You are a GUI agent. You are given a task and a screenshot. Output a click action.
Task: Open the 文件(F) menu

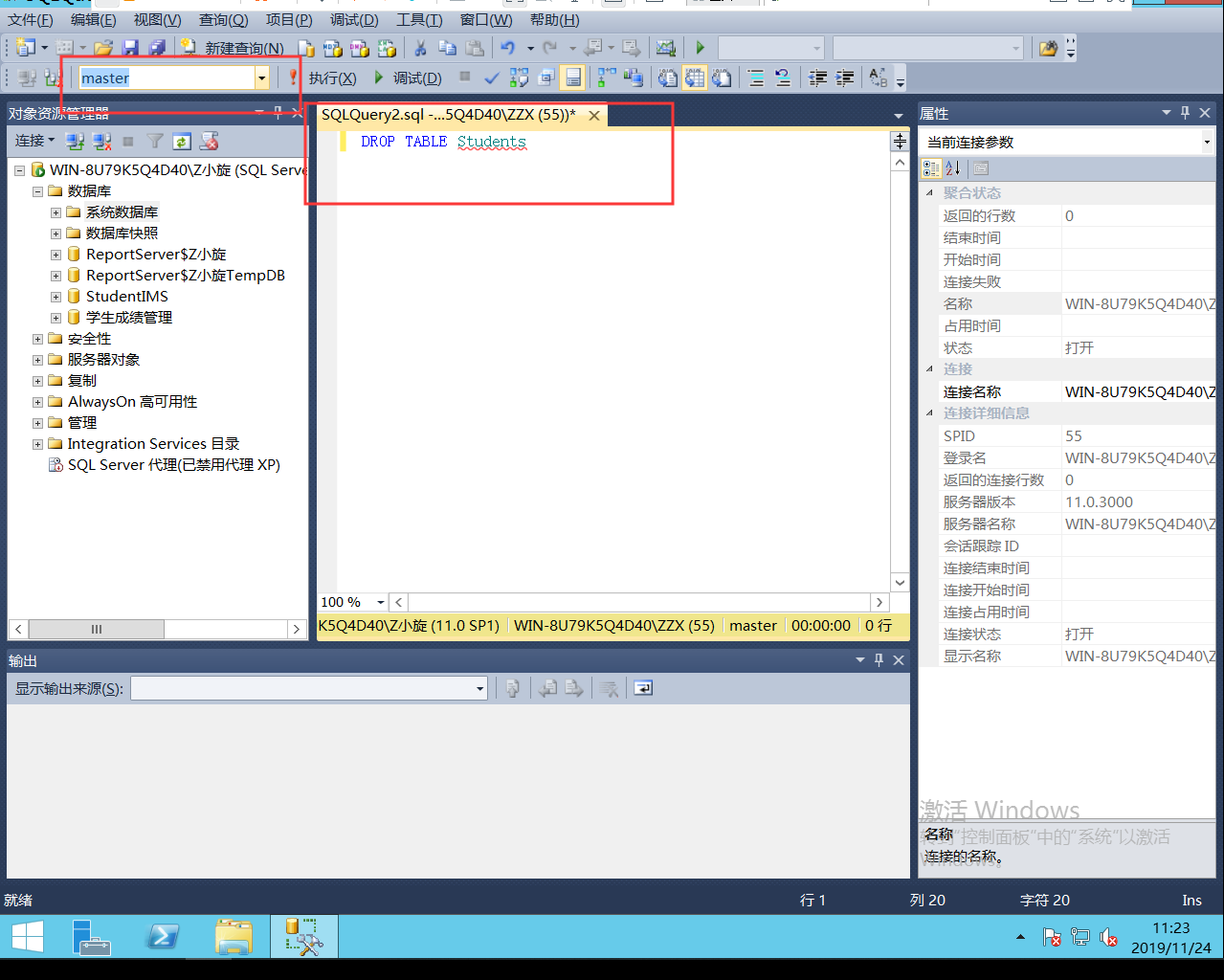tap(31, 20)
